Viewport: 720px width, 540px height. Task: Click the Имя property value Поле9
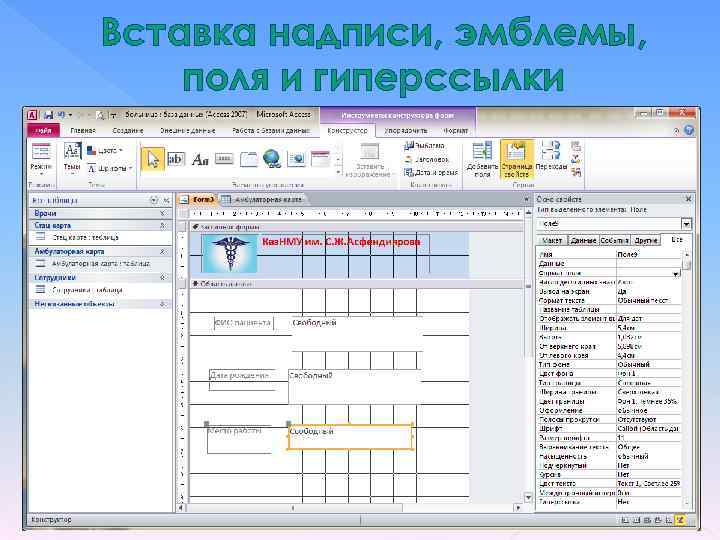[648, 254]
